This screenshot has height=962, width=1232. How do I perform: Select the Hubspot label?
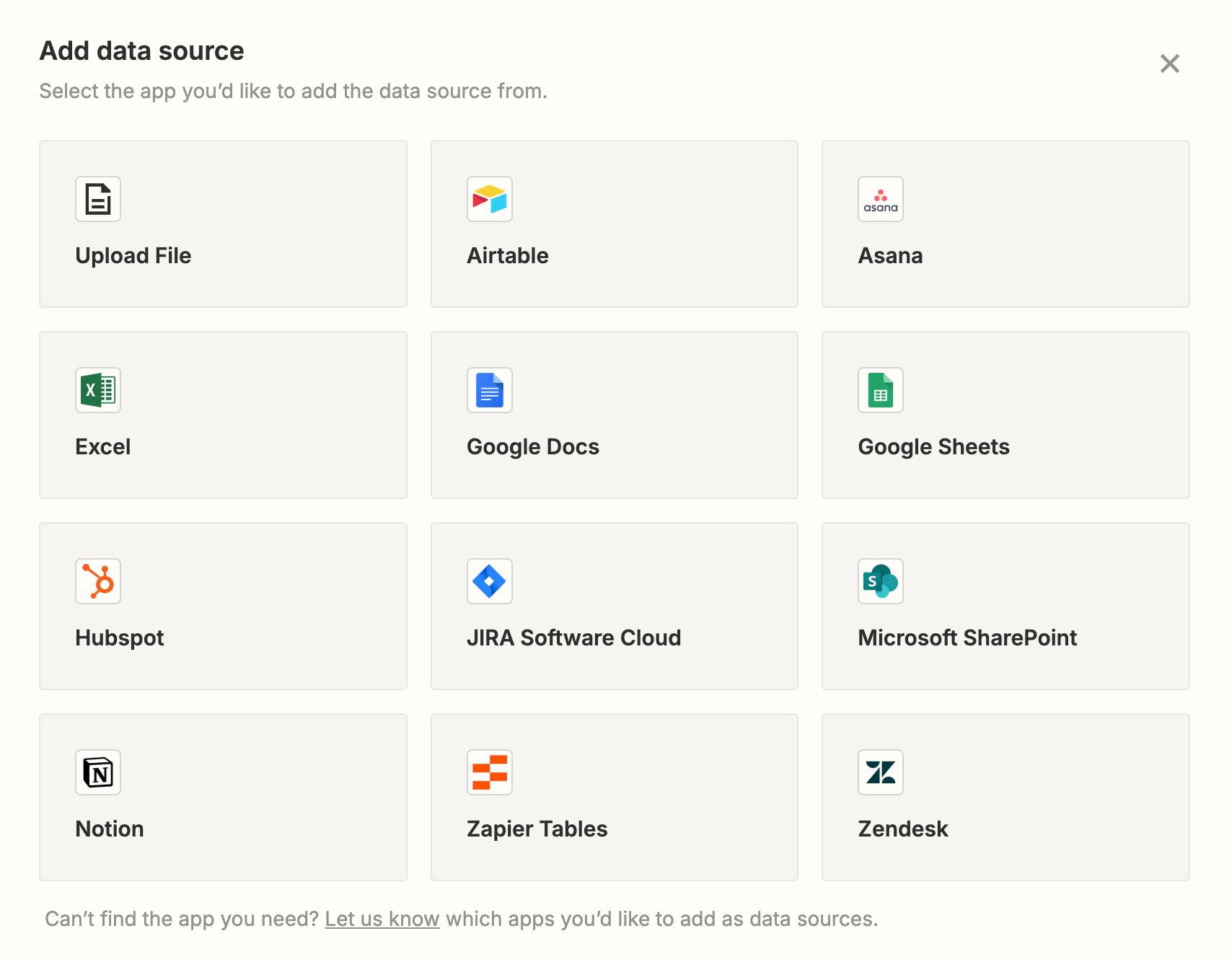(x=120, y=638)
